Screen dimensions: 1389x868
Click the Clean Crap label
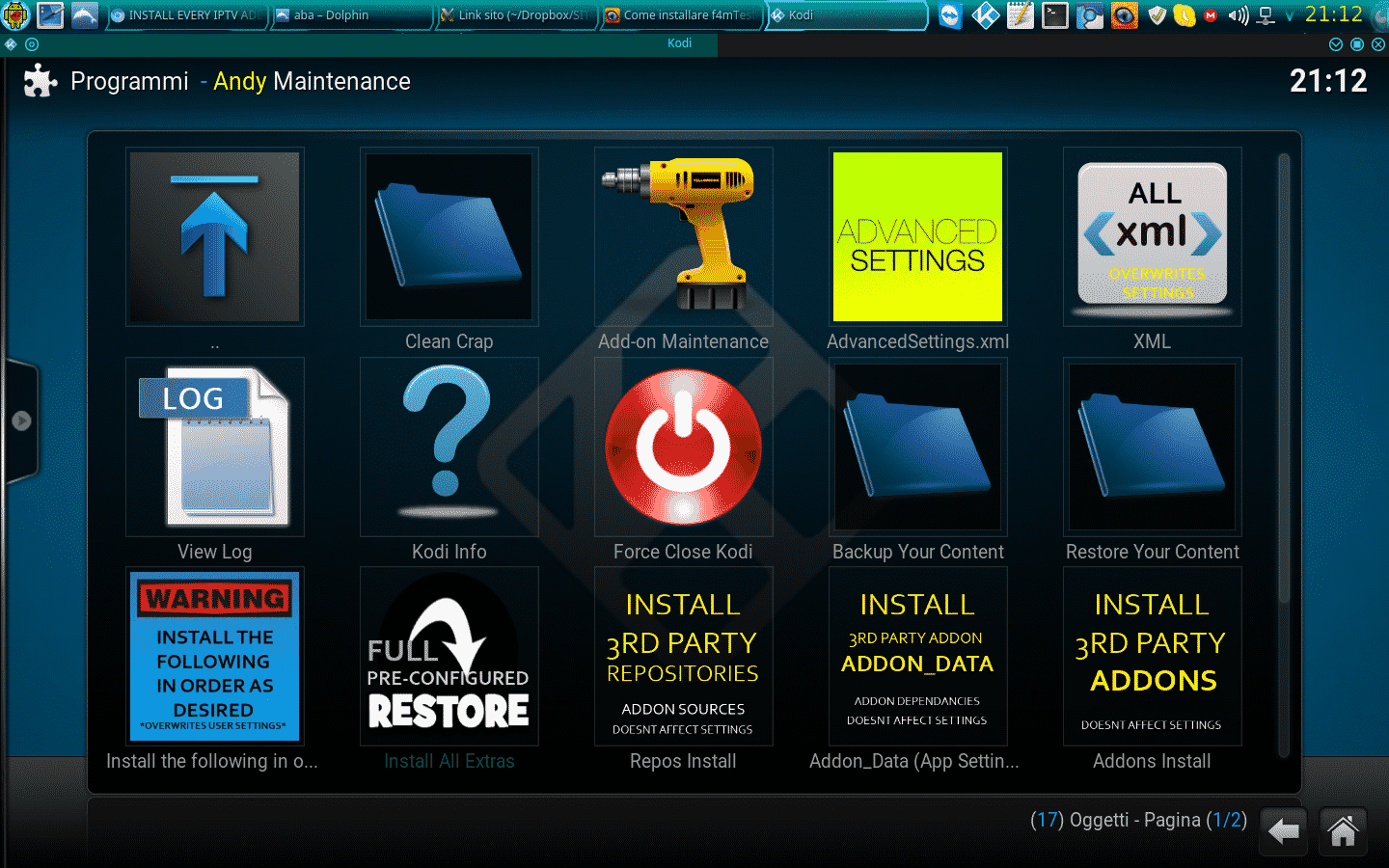coord(449,341)
